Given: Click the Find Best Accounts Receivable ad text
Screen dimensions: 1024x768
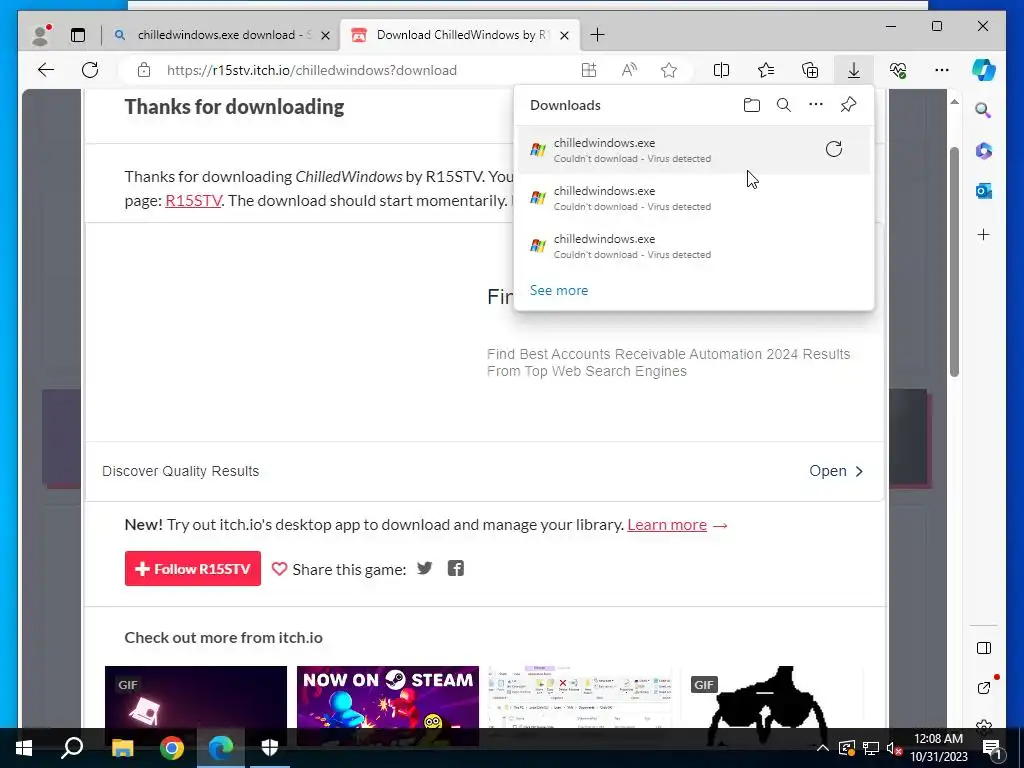Looking at the screenshot, I should pos(668,362).
